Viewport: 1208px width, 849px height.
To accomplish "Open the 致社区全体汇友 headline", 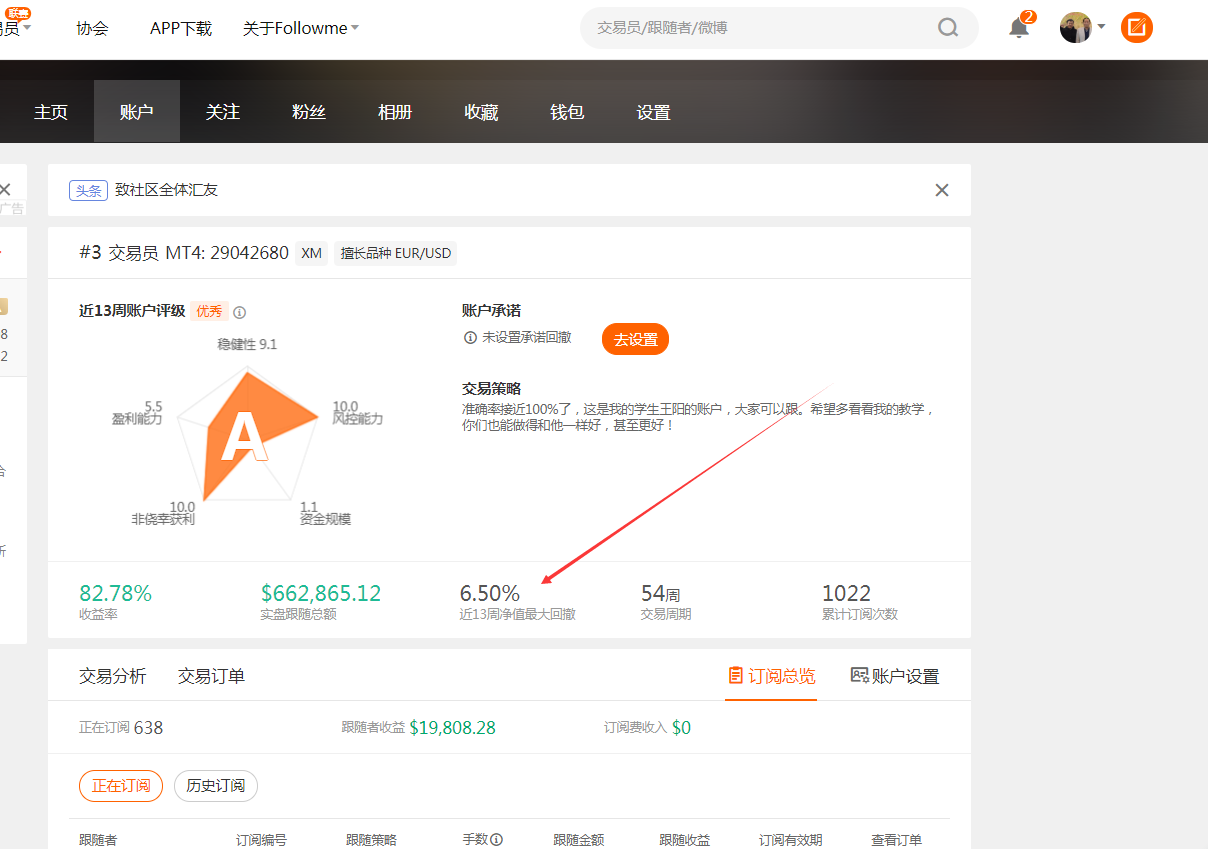I will tap(167, 190).
